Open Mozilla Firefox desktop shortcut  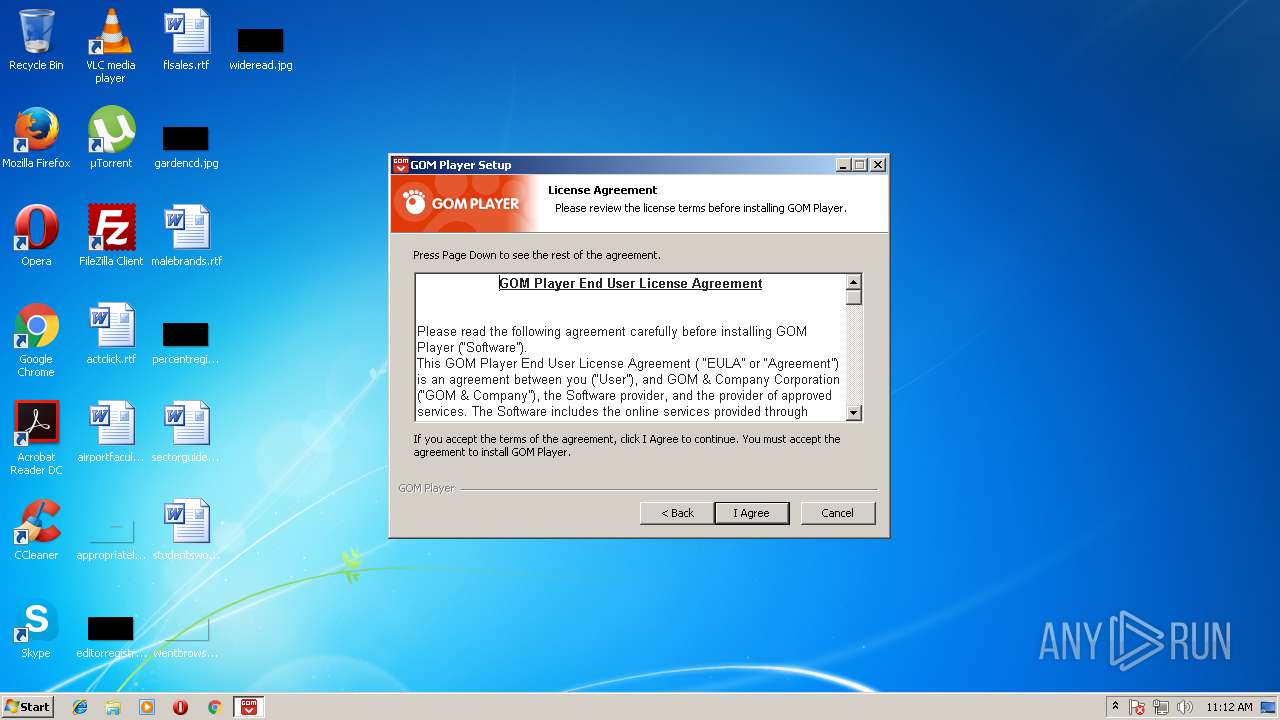[x=36, y=138]
